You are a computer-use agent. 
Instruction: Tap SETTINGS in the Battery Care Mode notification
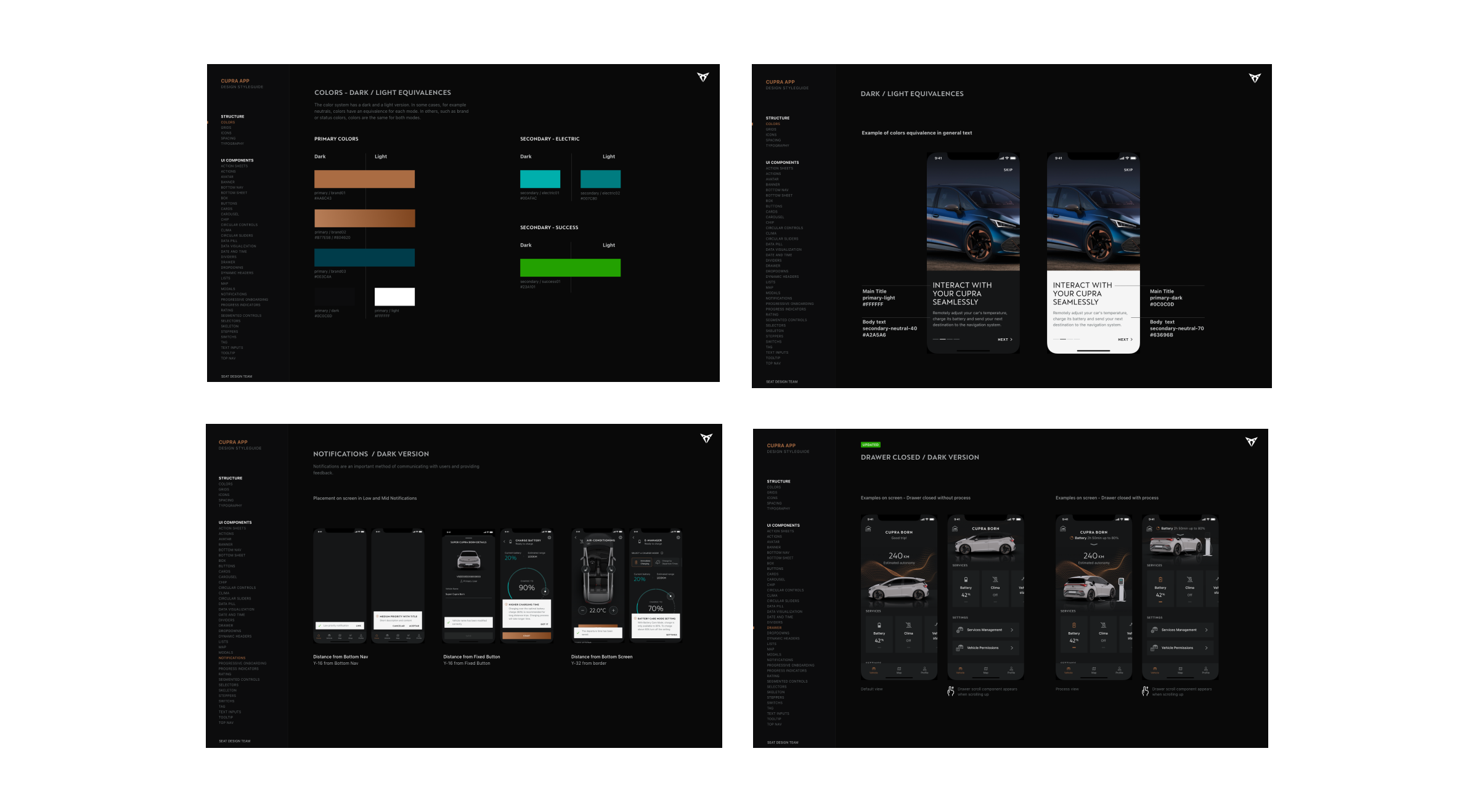click(x=672, y=635)
